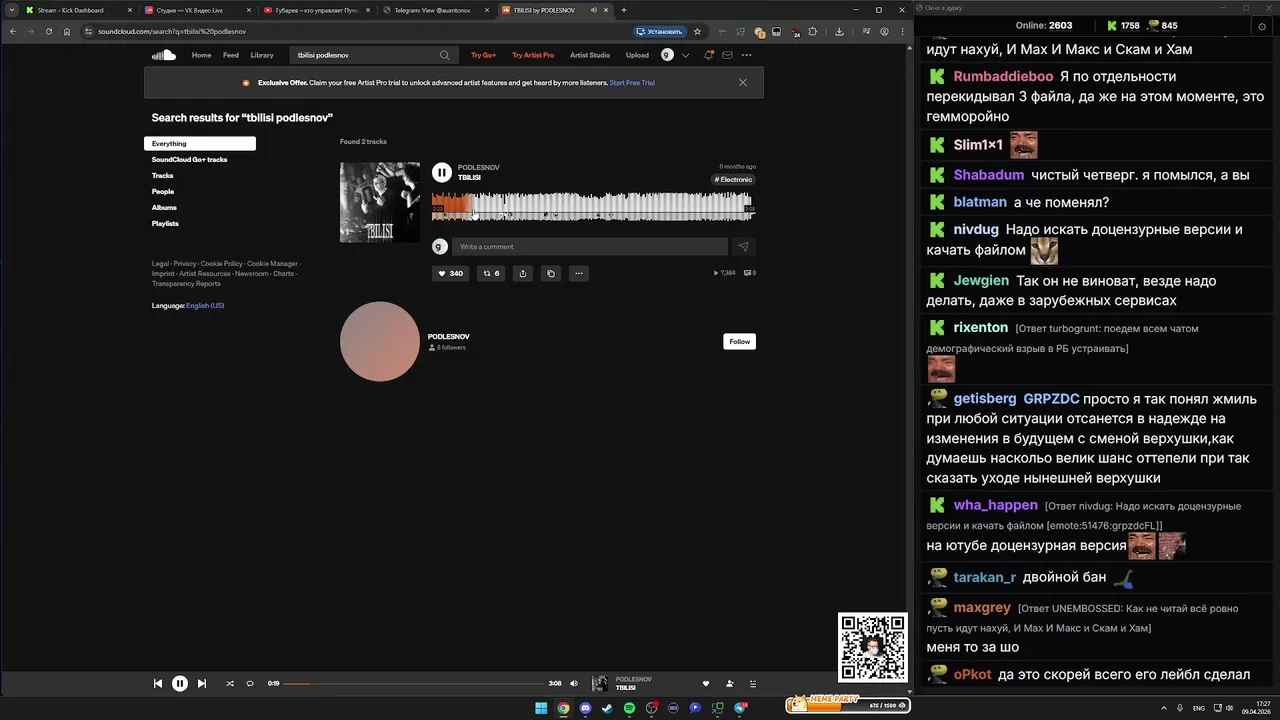Screen dimensions: 1280x720
Task: Open chat window settings gear icon
Action: [1262, 27]
